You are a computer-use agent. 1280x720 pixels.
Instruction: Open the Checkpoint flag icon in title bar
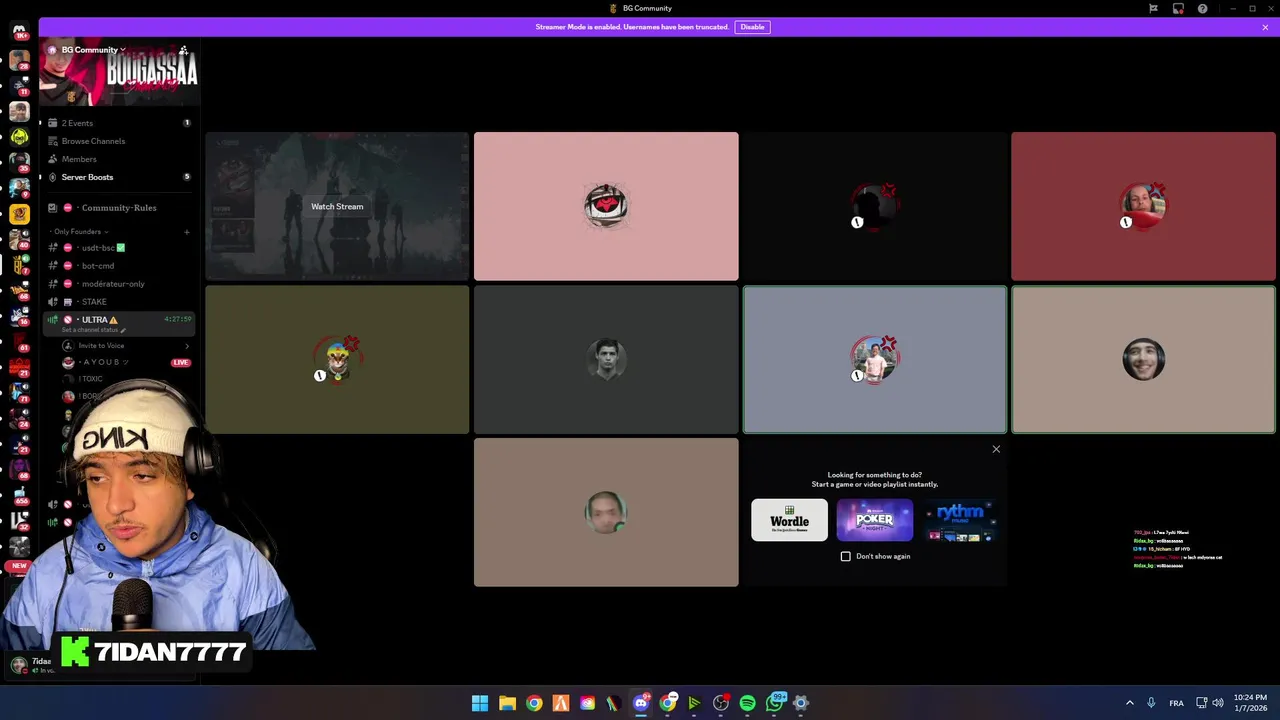1153,8
